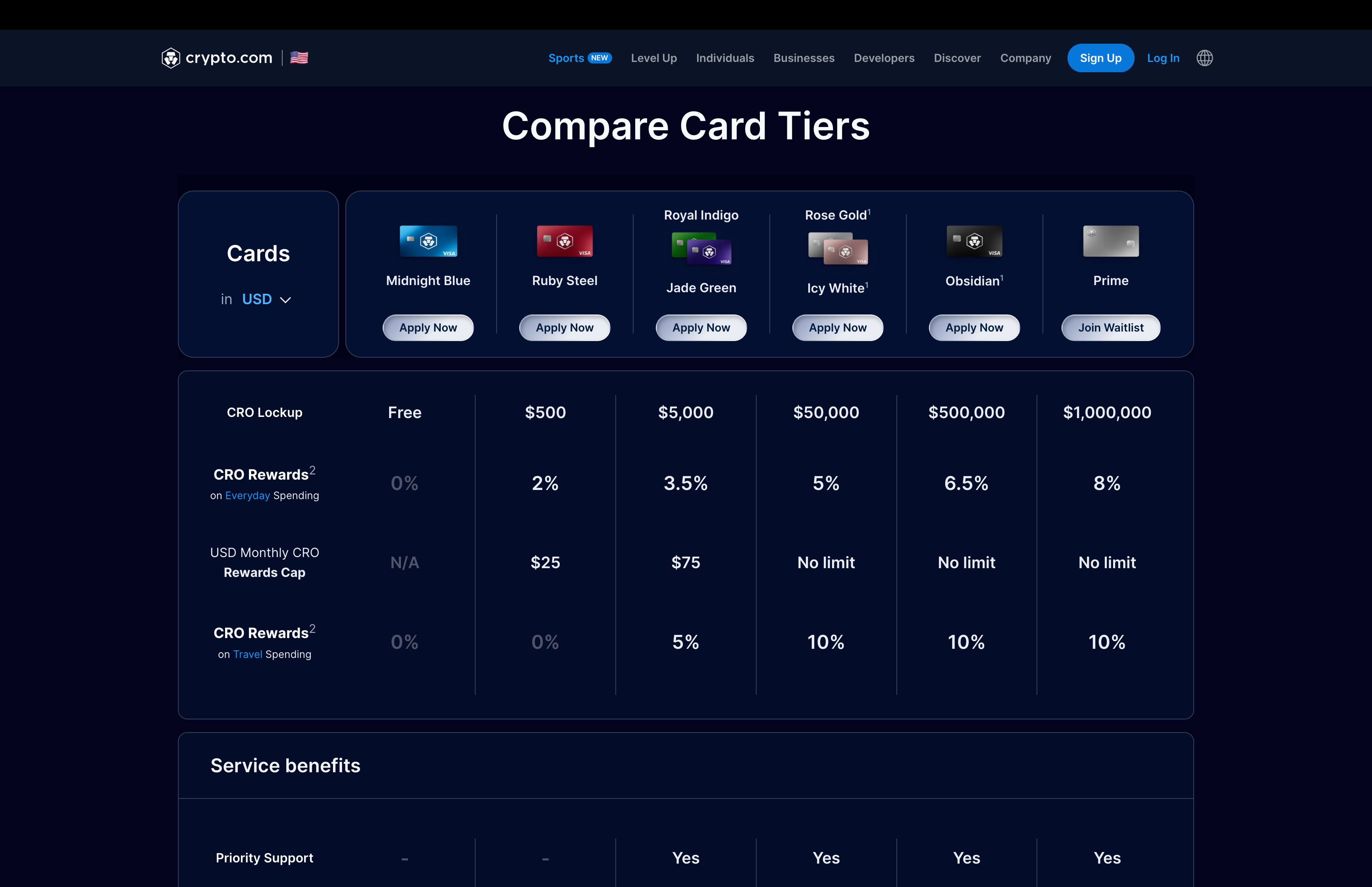Image resolution: width=1372 pixels, height=887 pixels.
Task: Apply Now for Icy White card
Action: click(x=838, y=328)
